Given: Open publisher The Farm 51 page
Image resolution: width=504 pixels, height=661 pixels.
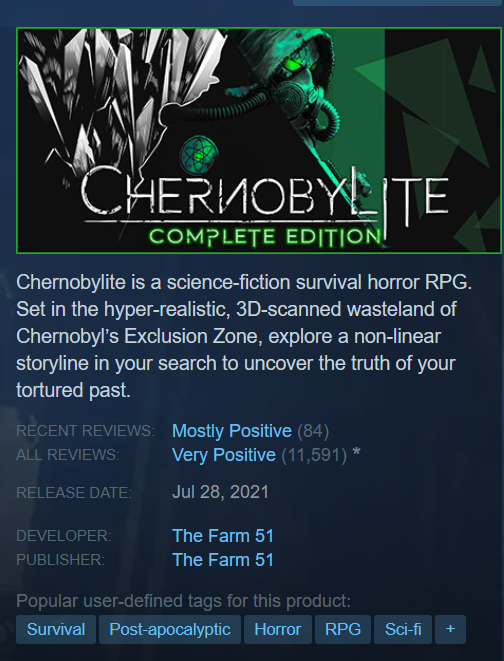Looking at the screenshot, I should coord(223,560).
